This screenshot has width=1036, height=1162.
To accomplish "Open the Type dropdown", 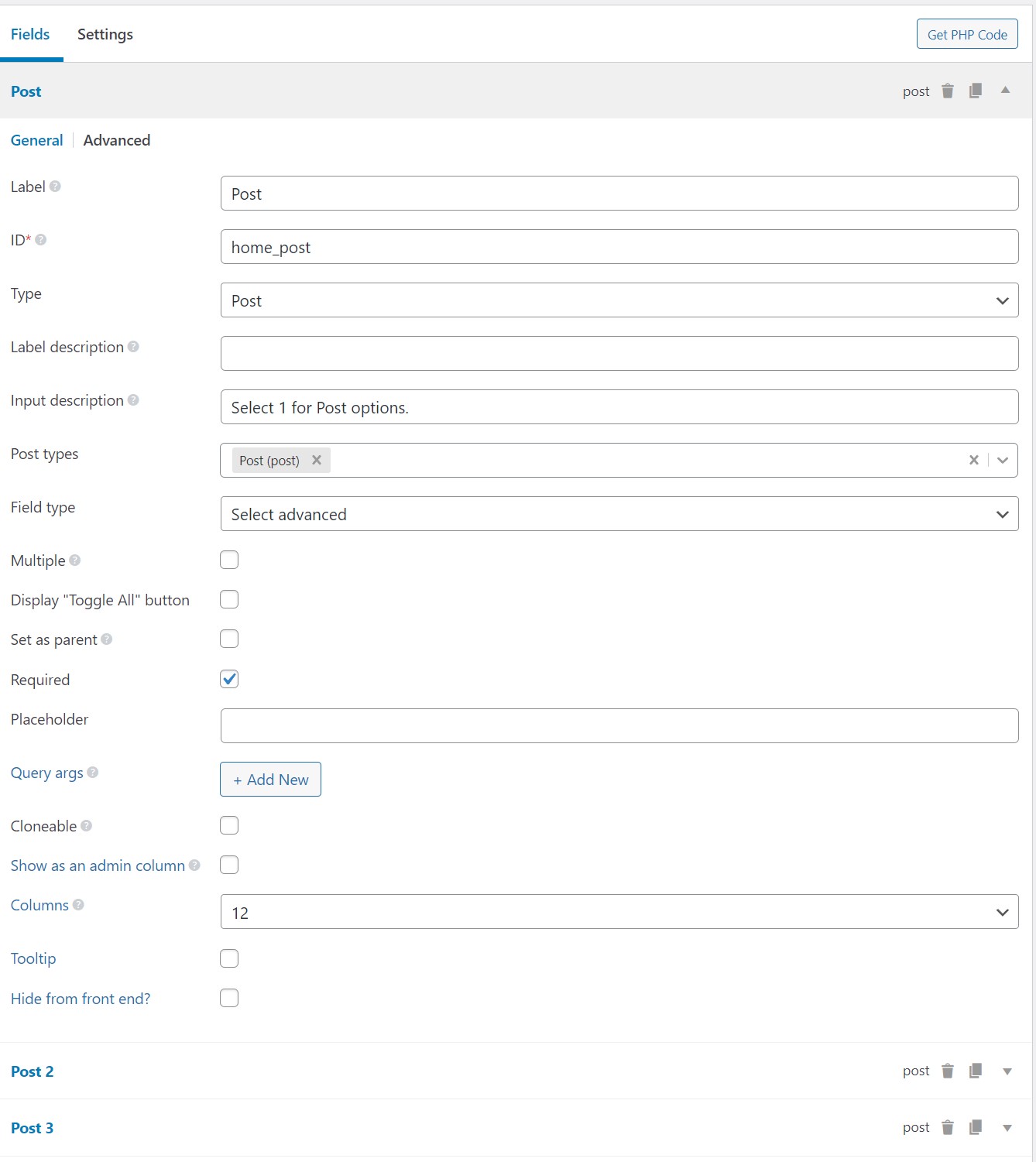I will (619, 300).
